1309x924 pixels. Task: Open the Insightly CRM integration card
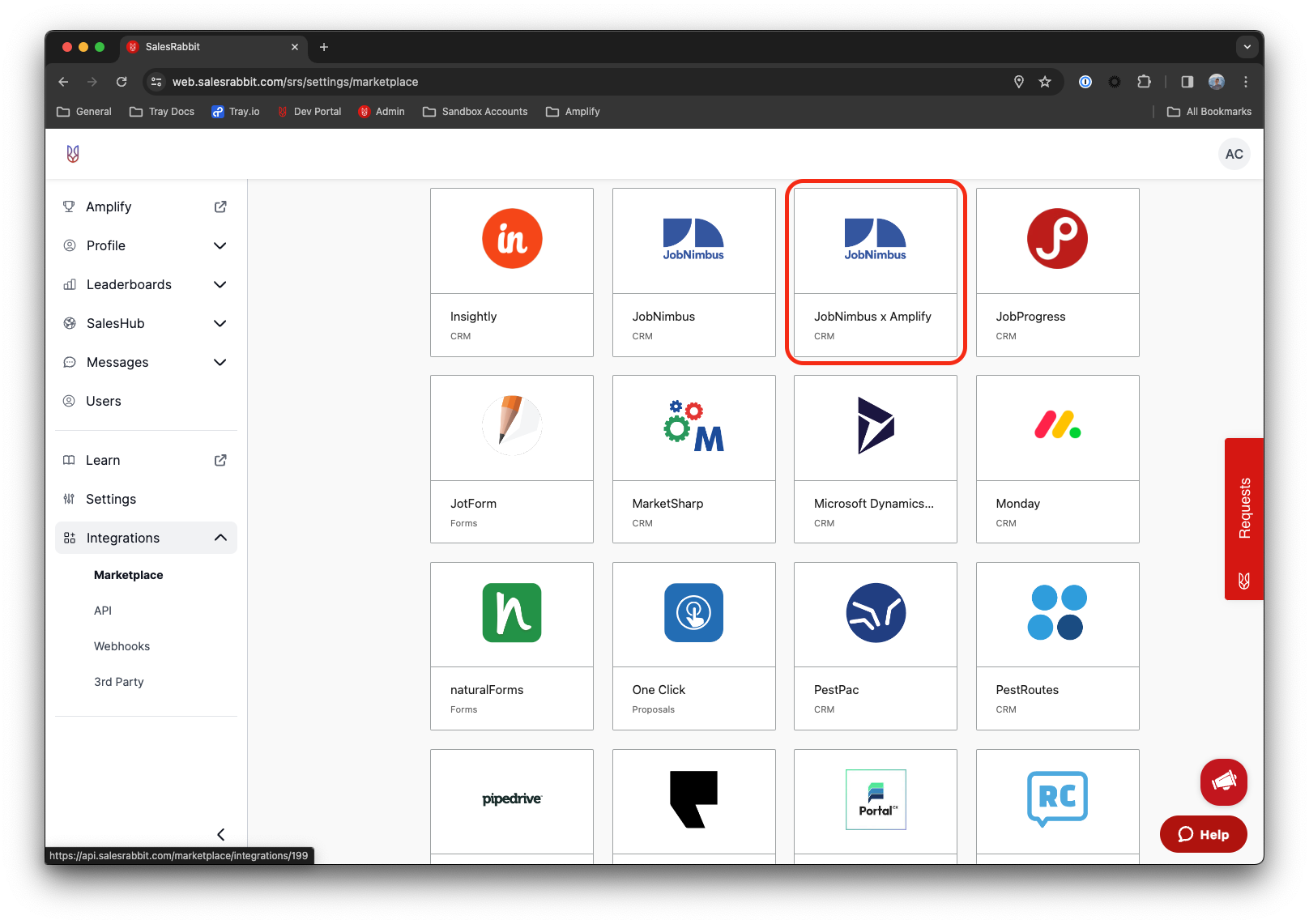[x=512, y=272]
